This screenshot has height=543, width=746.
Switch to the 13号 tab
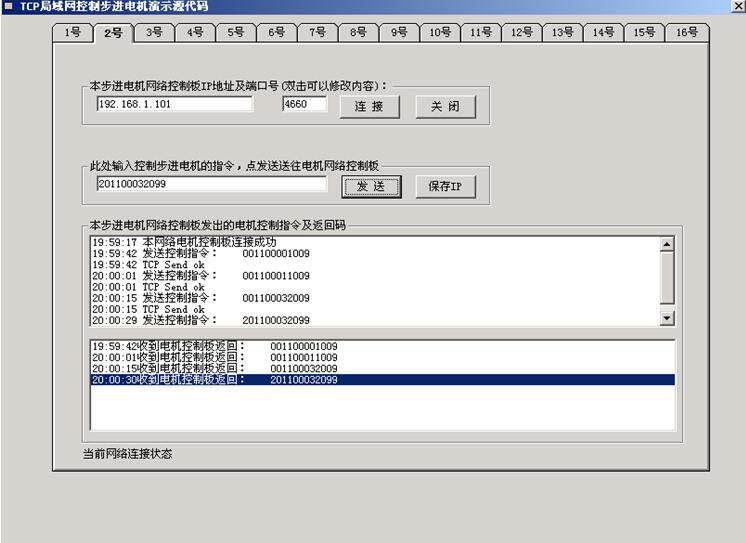[x=562, y=33]
